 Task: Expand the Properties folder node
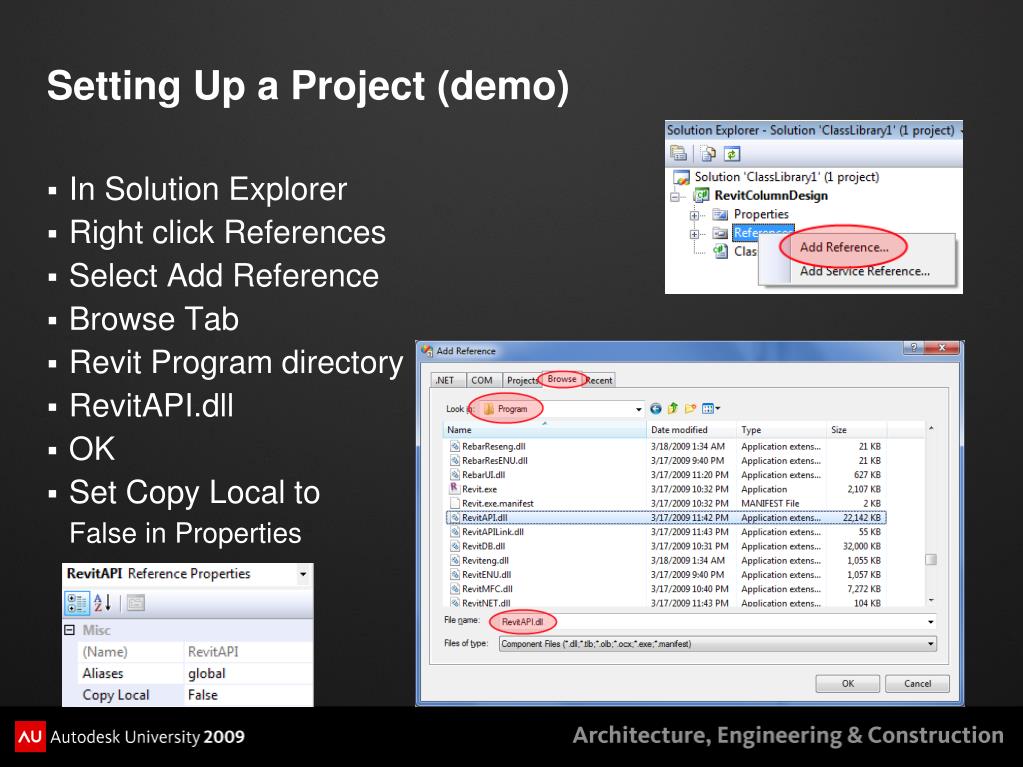click(x=695, y=215)
